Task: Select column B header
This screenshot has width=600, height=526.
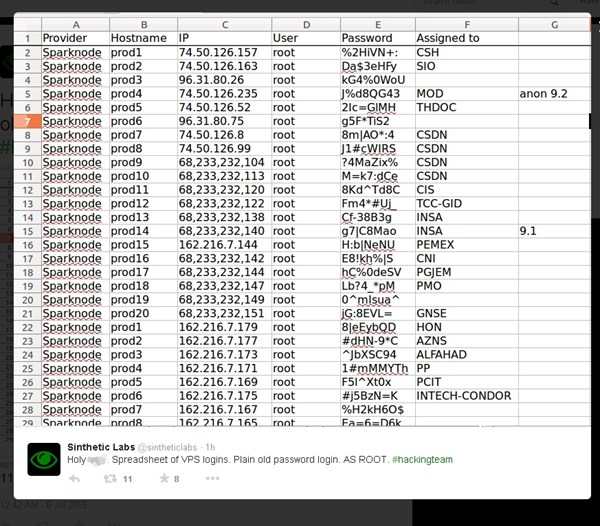Action: tap(144, 25)
